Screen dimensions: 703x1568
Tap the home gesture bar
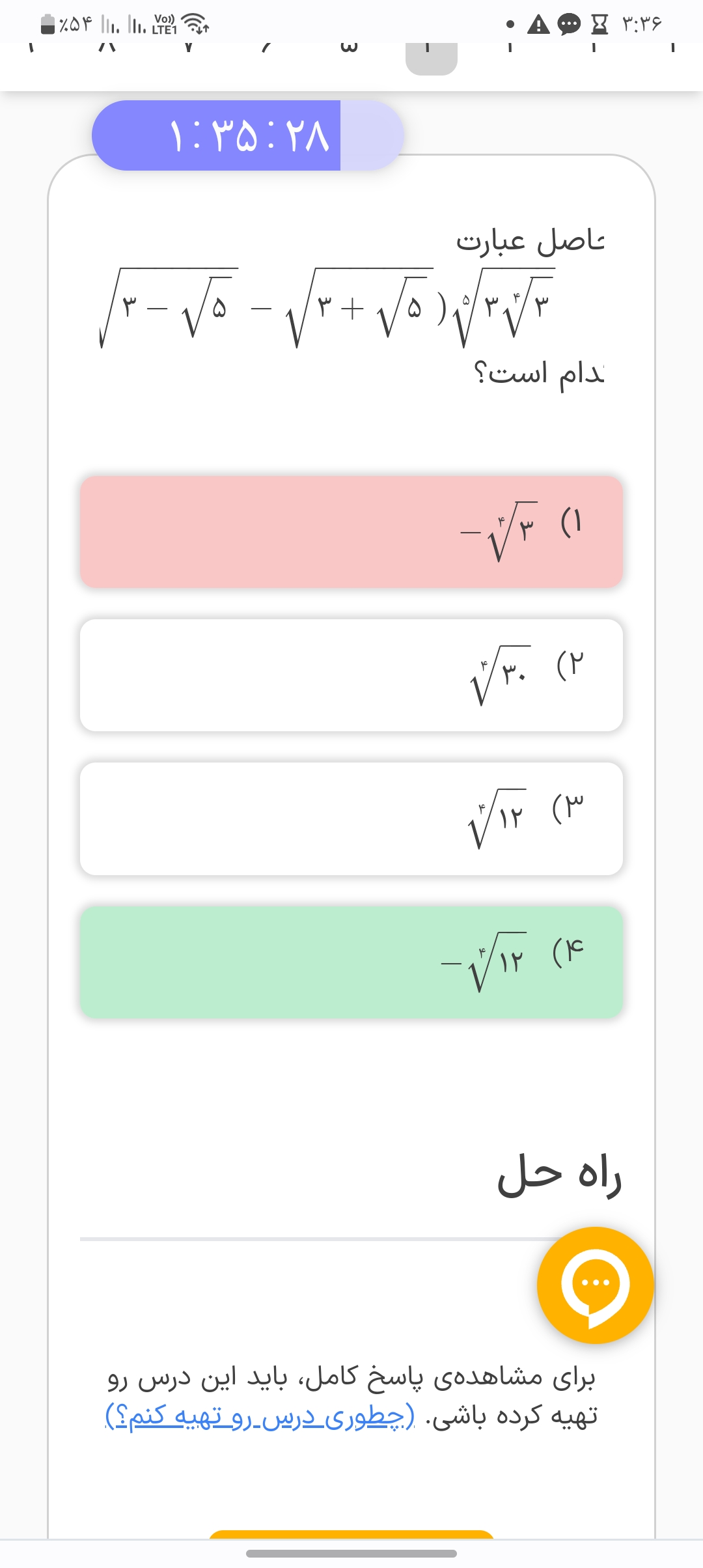[351, 1554]
